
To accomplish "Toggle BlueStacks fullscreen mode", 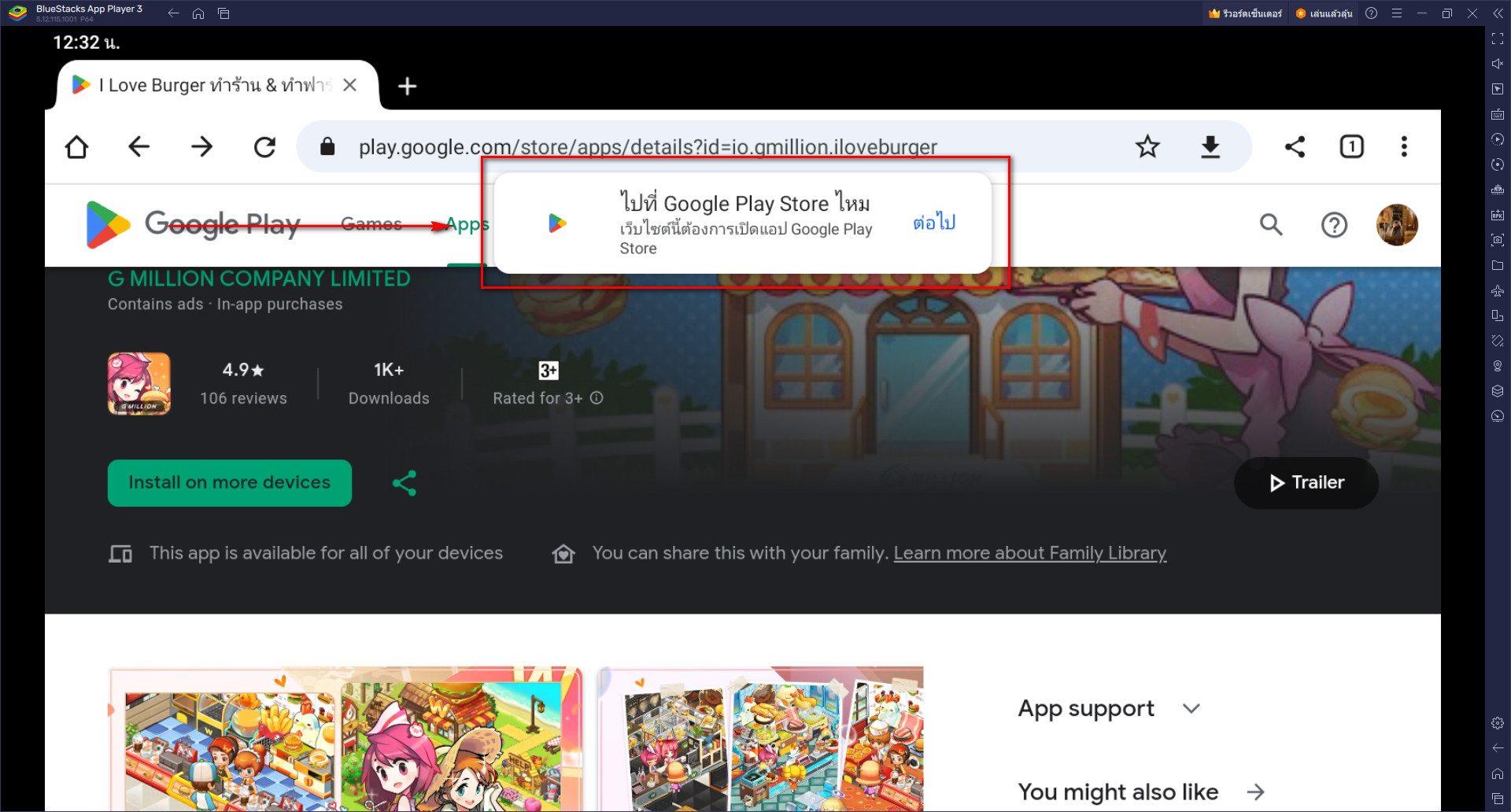I will point(1498,39).
